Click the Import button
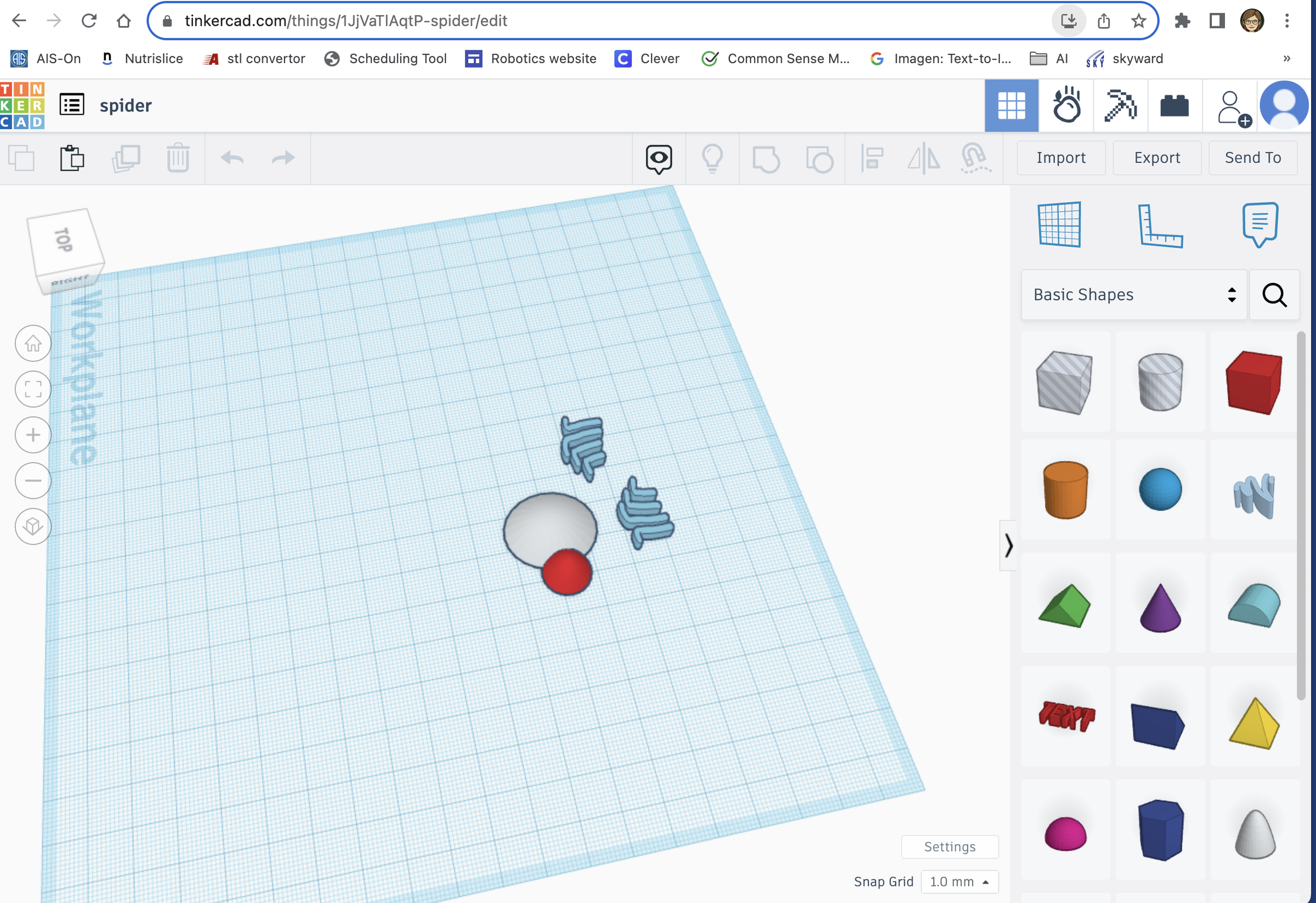Viewport: 1316px width, 903px height. coord(1060,157)
